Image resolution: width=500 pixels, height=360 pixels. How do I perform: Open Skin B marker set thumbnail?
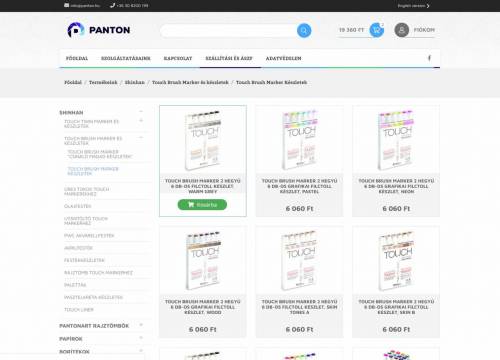coord(396,261)
